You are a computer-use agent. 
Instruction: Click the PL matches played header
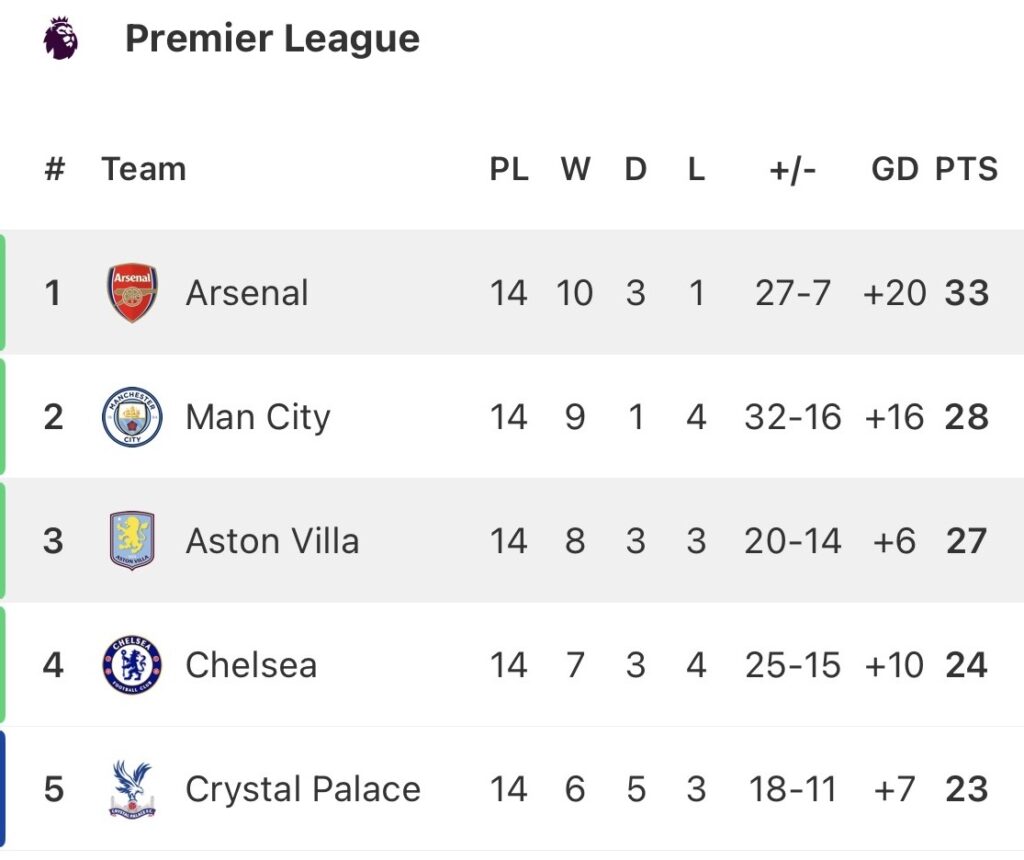(x=509, y=169)
